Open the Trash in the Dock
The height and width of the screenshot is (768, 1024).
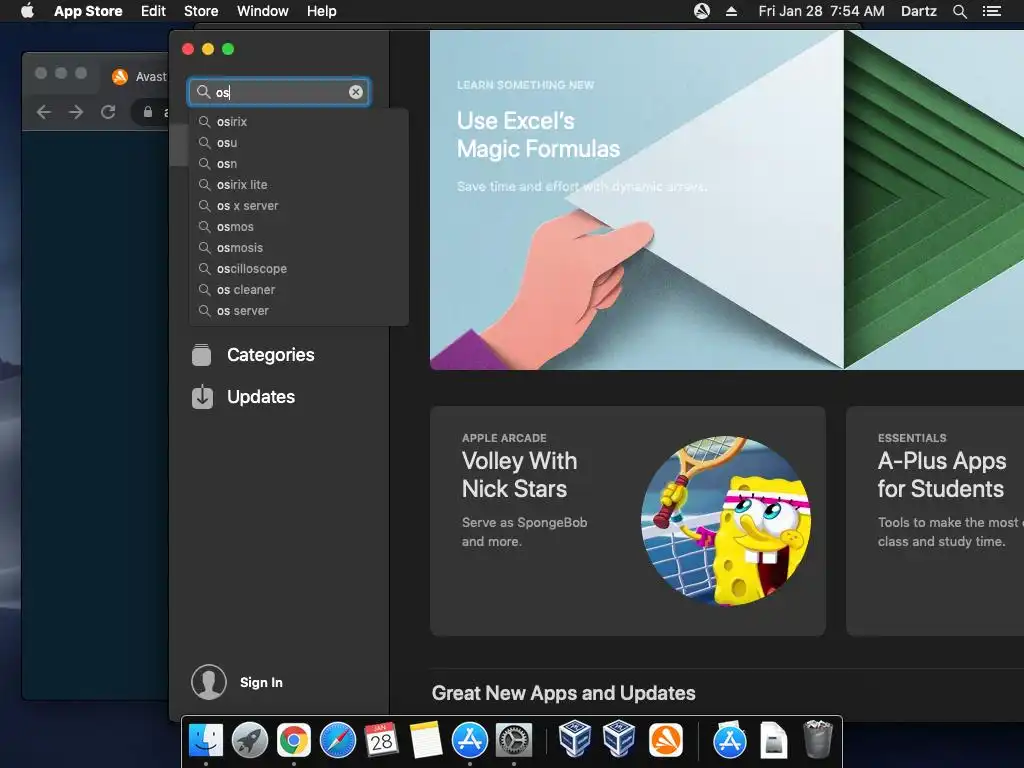[x=817, y=739]
